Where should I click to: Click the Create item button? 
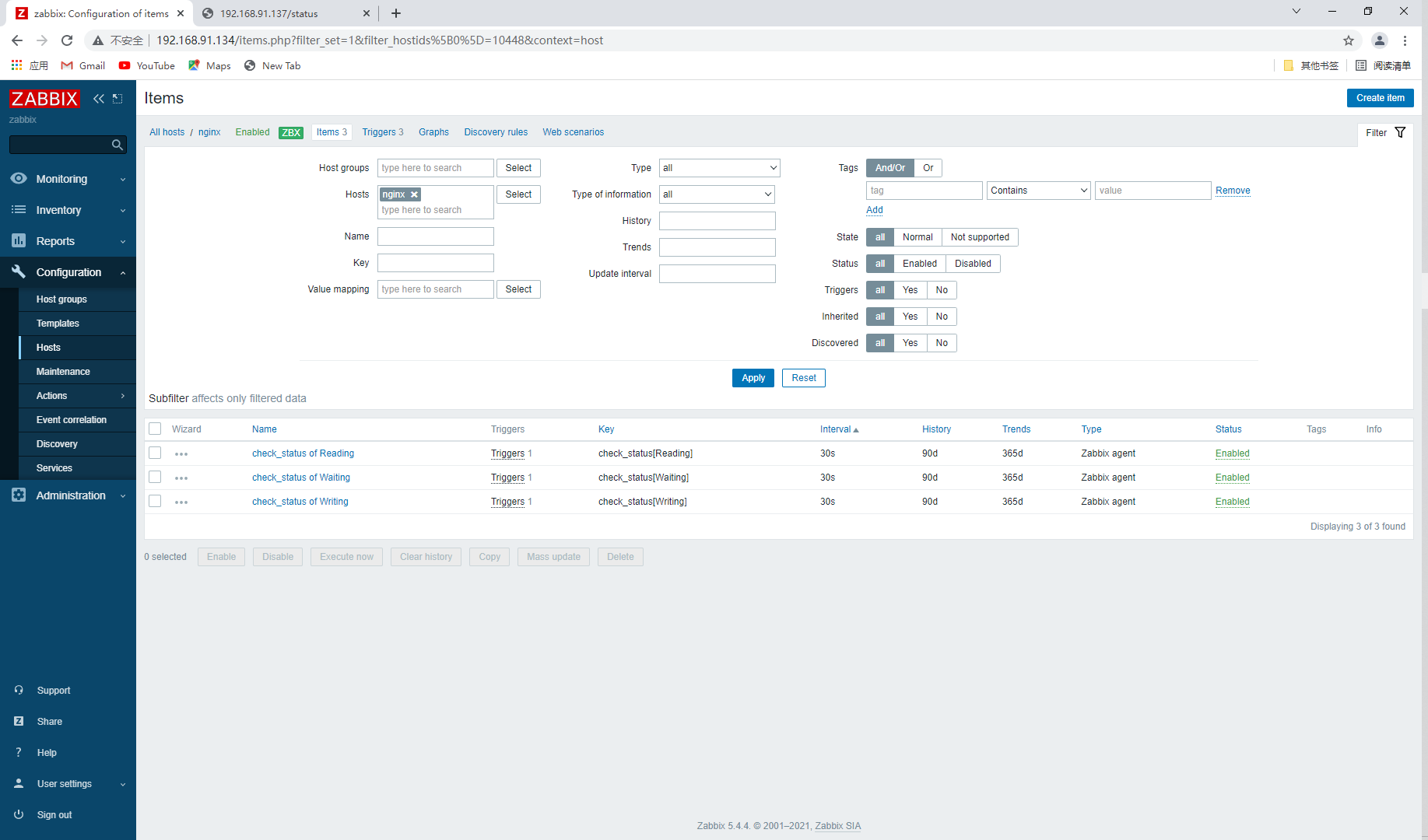click(1380, 98)
